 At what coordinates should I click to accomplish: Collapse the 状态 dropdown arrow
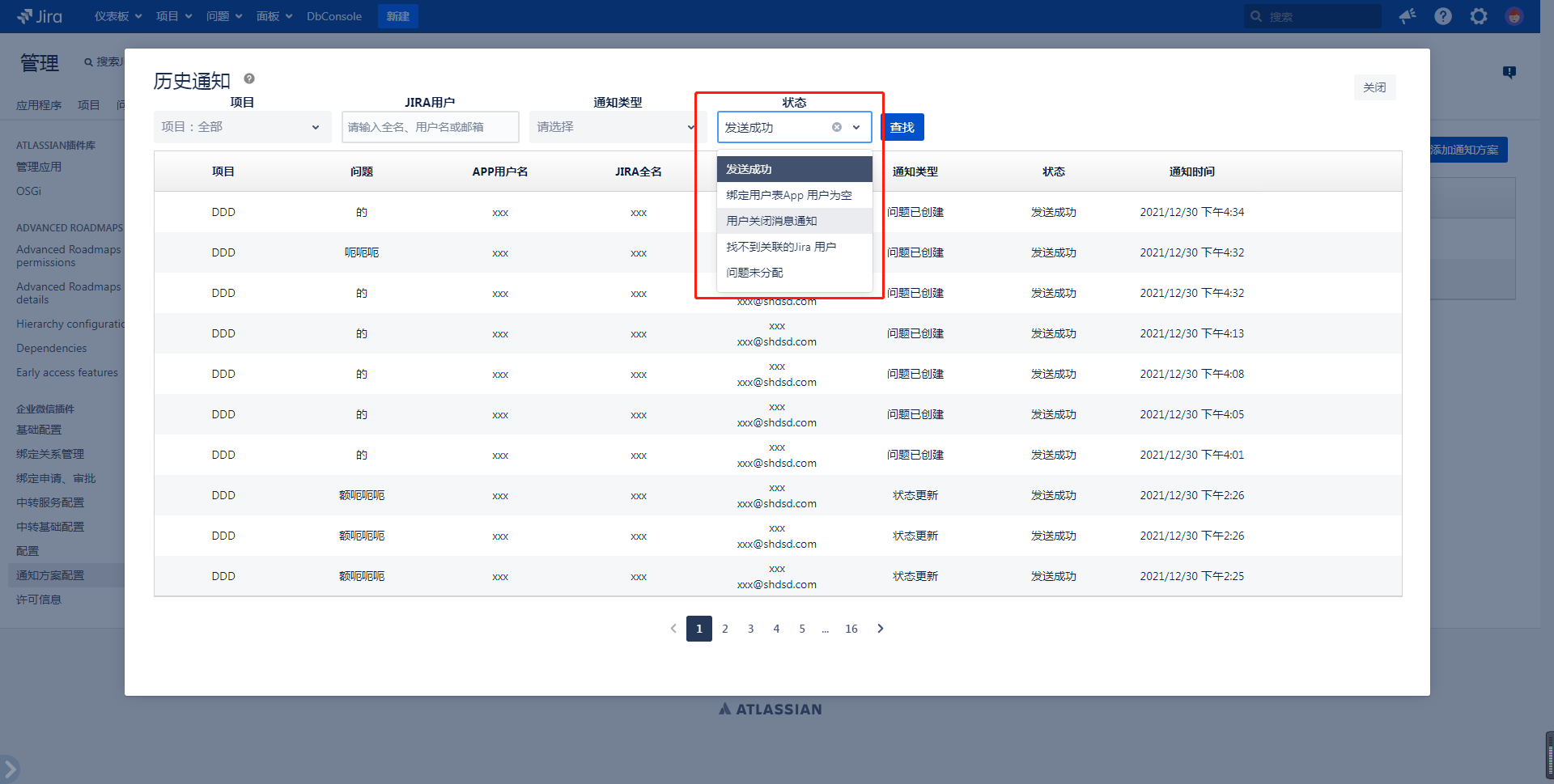point(856,127)
